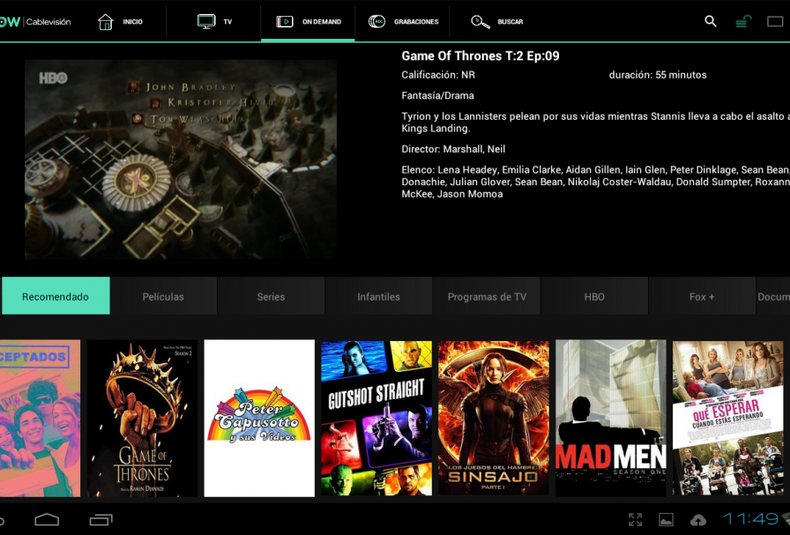Click the Calificación: NR label

coord(438,75)
